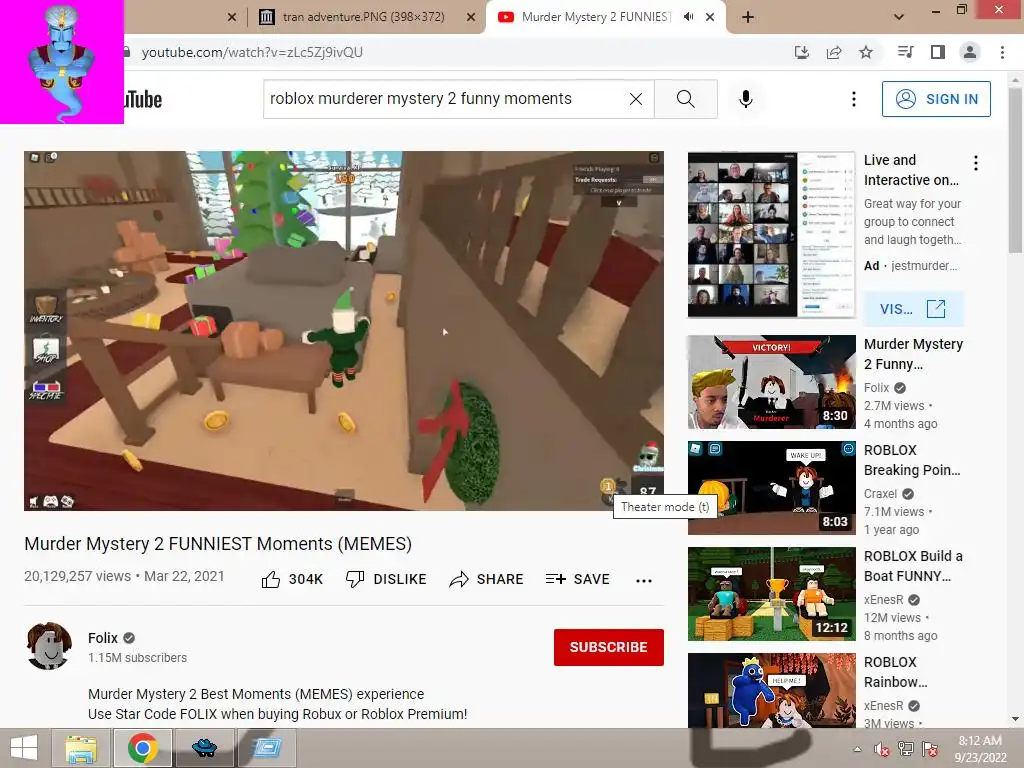Click ROBLOX Breaking Point title link
The width and height of the screenshot is (1024, 768).
912,460
